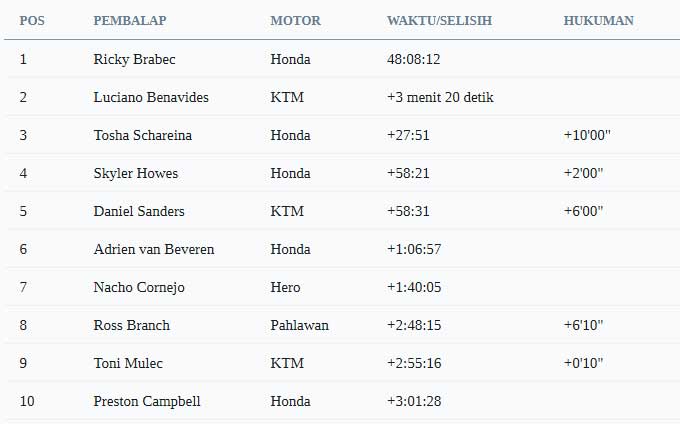Select the Daniel Sanders row name

click(x=138, y=211)
